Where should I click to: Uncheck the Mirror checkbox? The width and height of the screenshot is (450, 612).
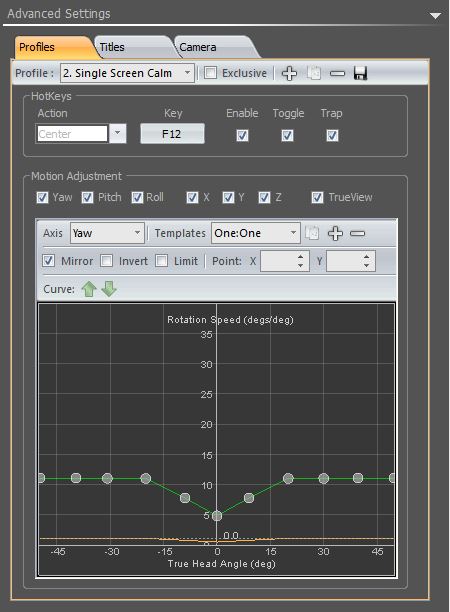click(x=48, y=261)
